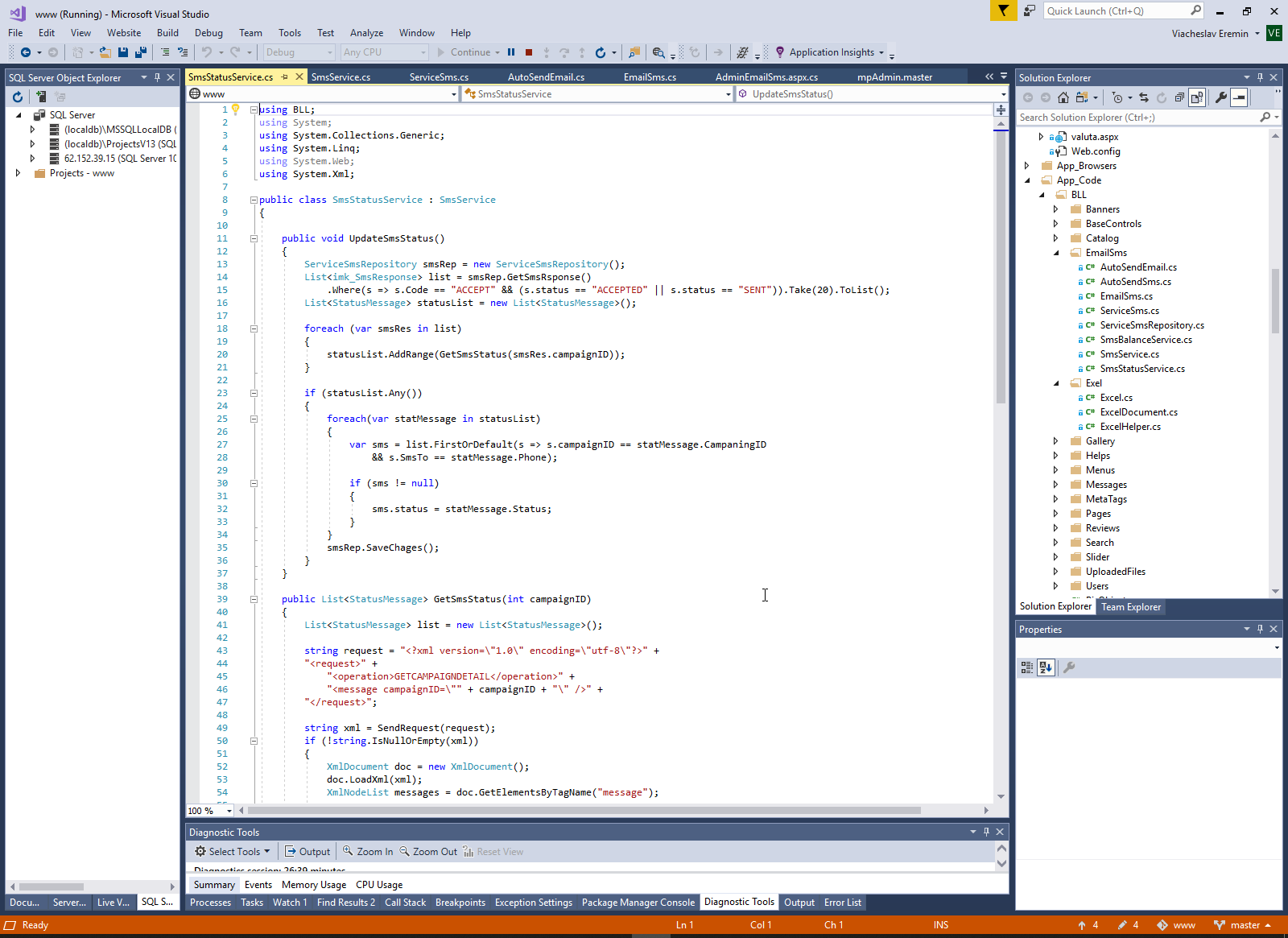1288x938 pixels.
Task: Click in the Quick Launch search box
Action: pos(1124,10)
